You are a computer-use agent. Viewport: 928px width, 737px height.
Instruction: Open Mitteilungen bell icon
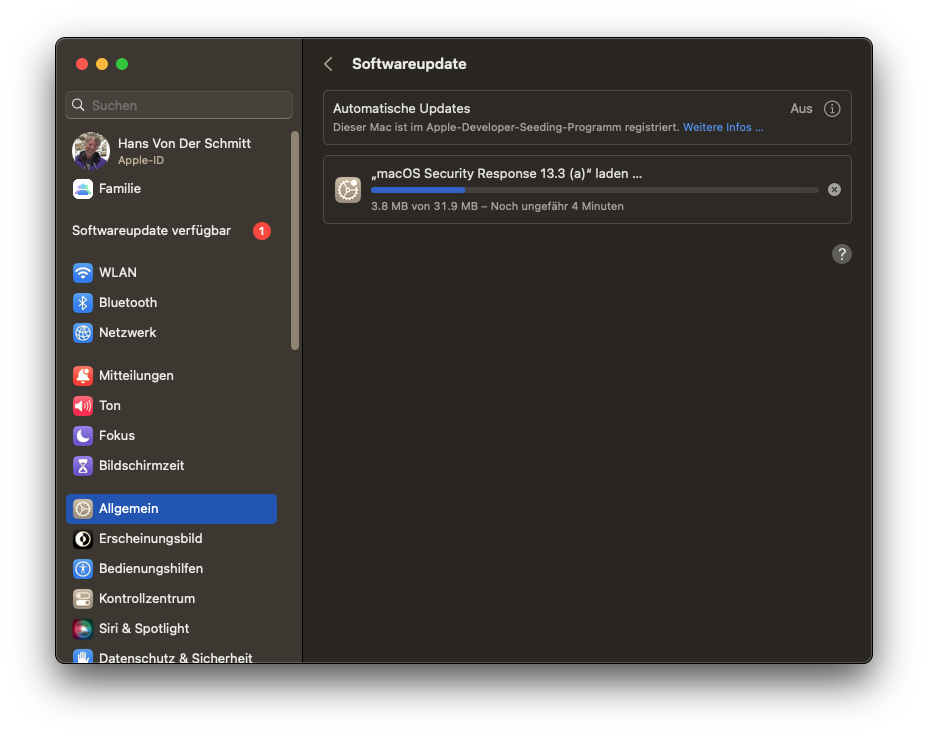pyautogui.click(x=83, y=376)
